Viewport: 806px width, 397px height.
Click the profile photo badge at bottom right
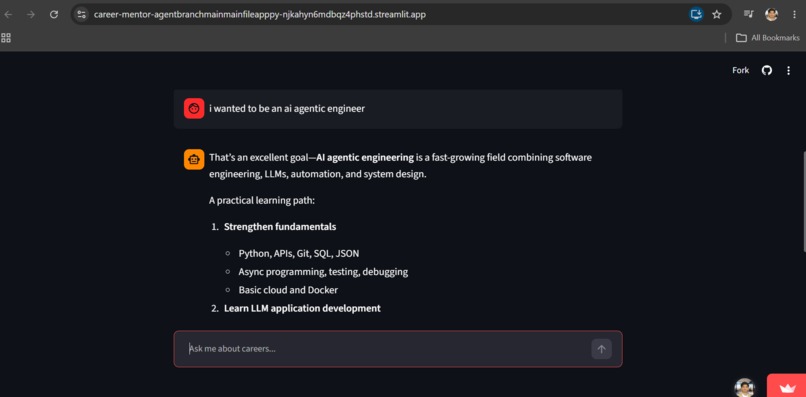(744, 388)
